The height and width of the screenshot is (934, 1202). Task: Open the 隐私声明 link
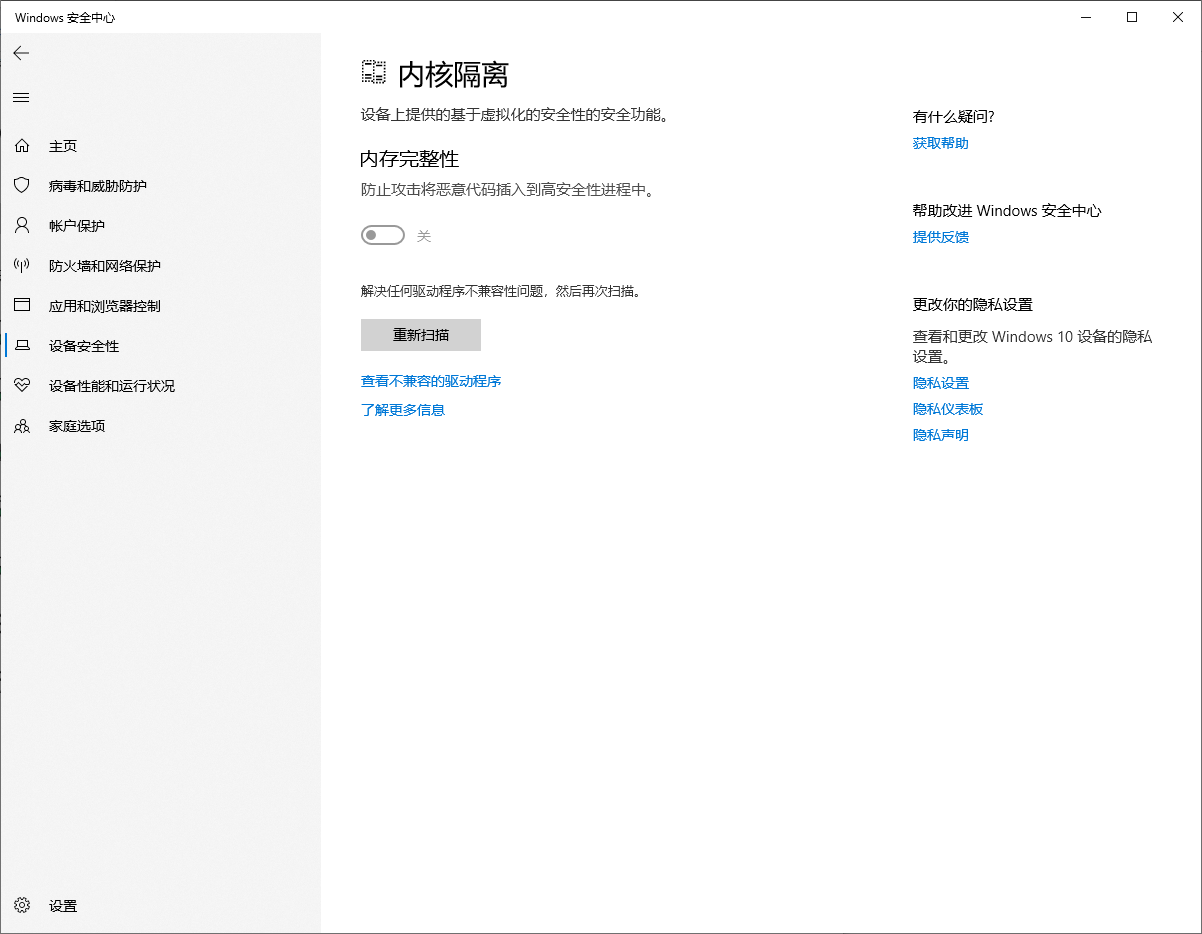941,436
